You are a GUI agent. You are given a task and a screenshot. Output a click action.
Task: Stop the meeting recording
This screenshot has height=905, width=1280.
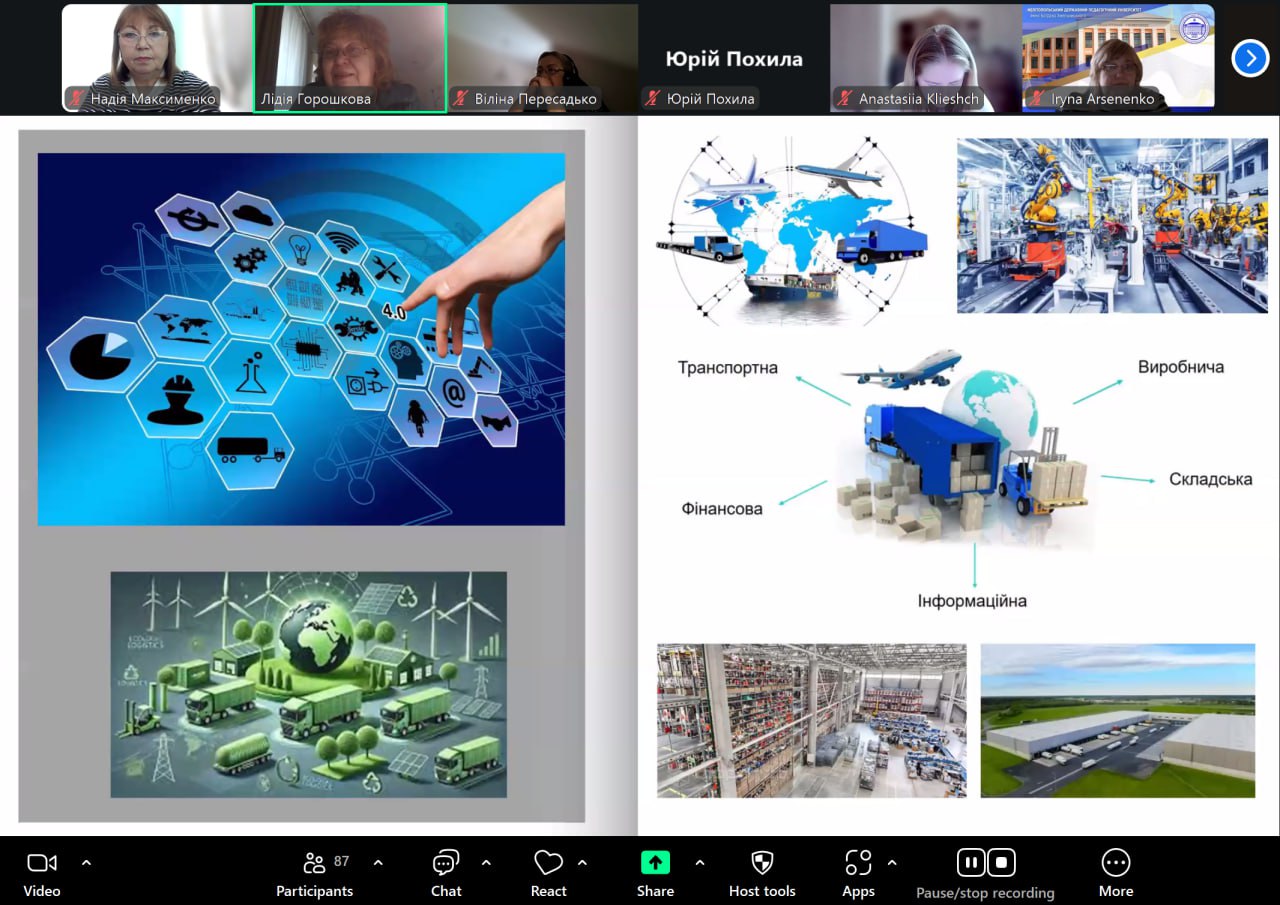pos(1002,862)
